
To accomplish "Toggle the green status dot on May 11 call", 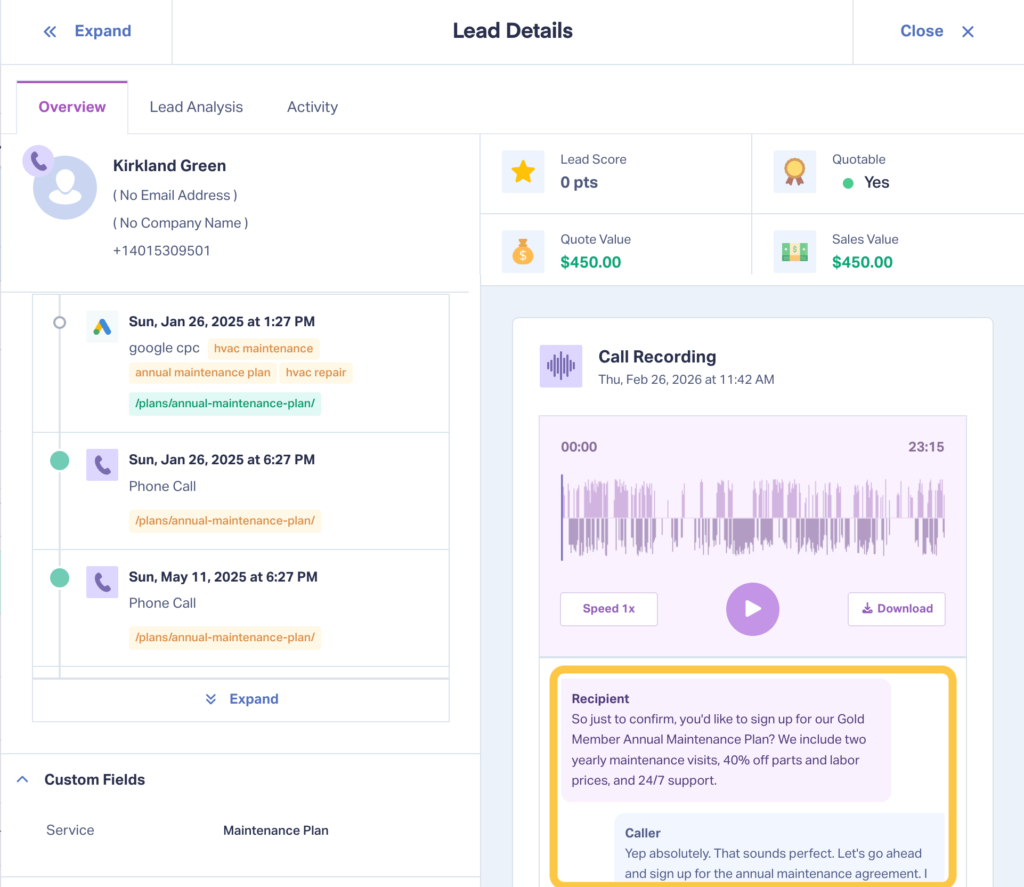I will pyautogui.click(x=59, y=578).
